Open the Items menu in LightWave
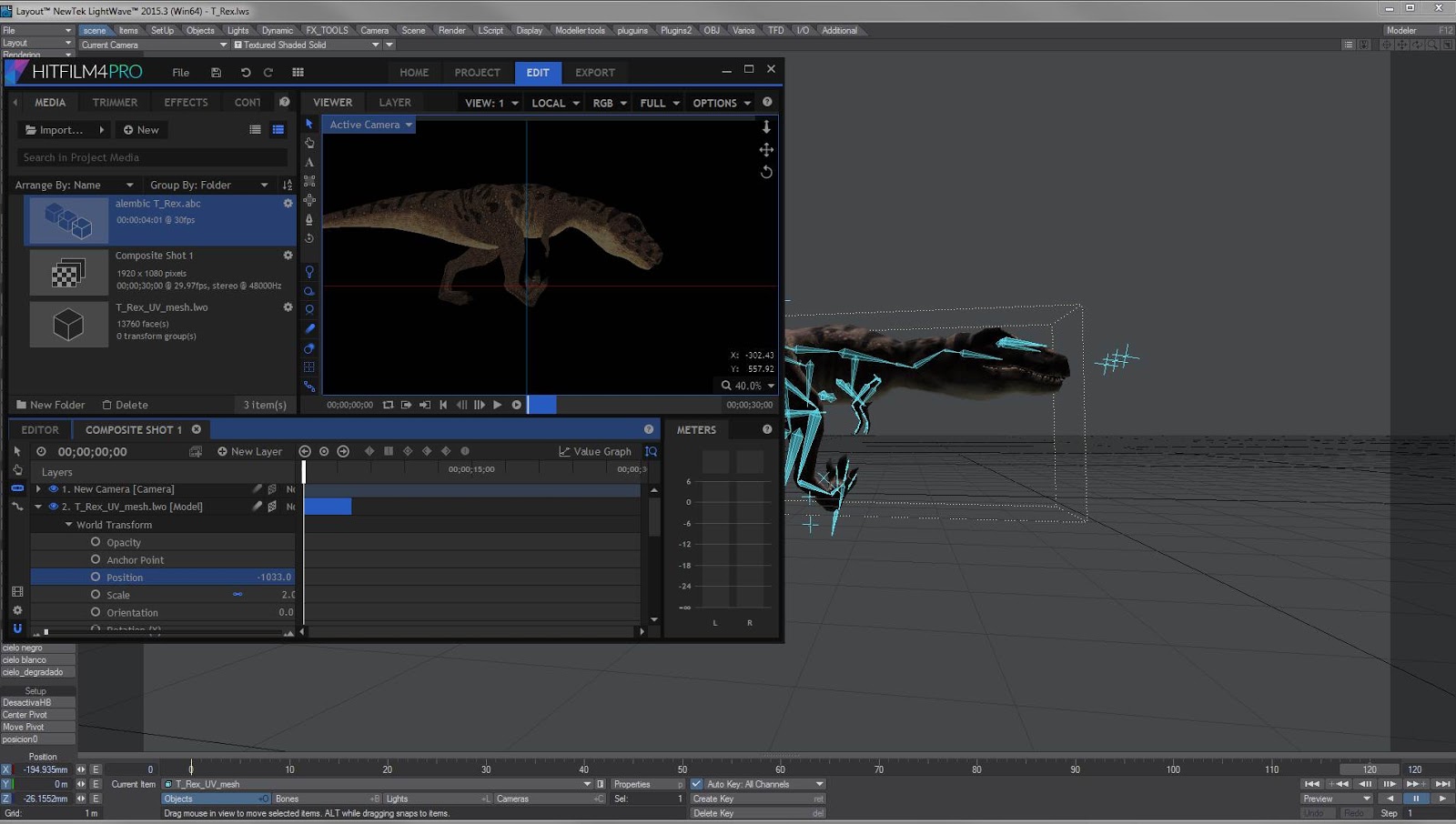 tap(129, 30)
